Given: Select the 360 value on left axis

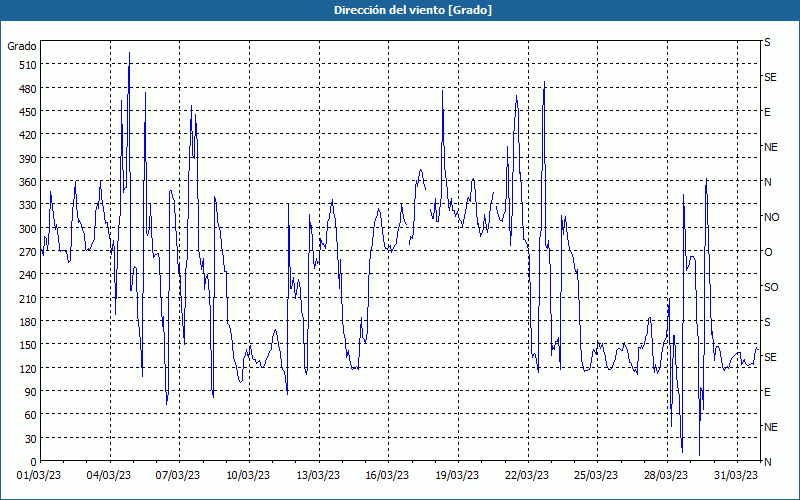Looking at the screenshot, I should [27, 182].
